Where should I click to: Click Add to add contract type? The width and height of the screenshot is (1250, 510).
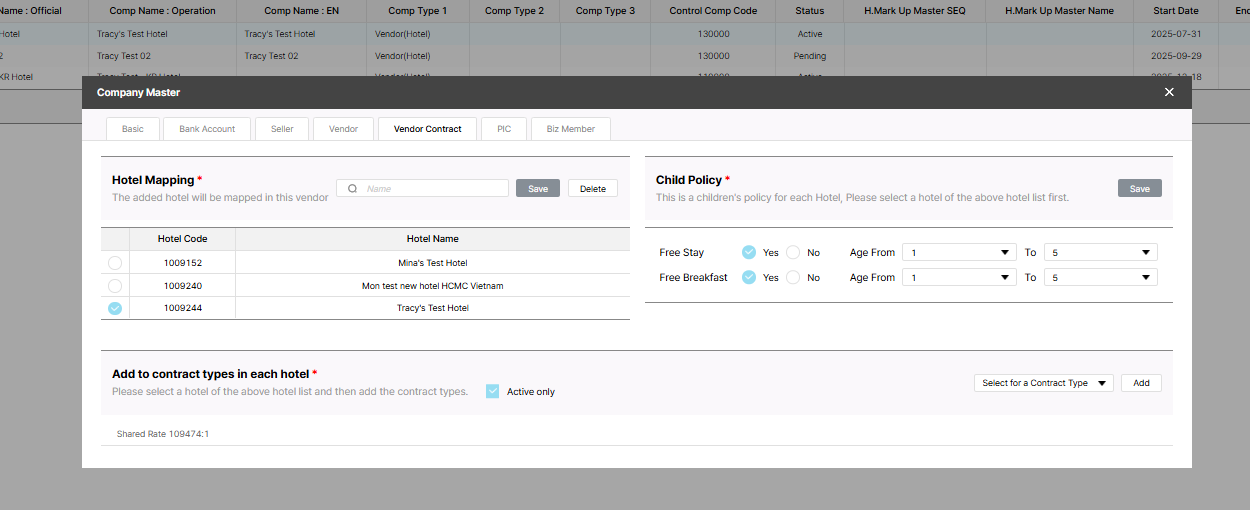pyautogui.click(x=1141, y=383)
